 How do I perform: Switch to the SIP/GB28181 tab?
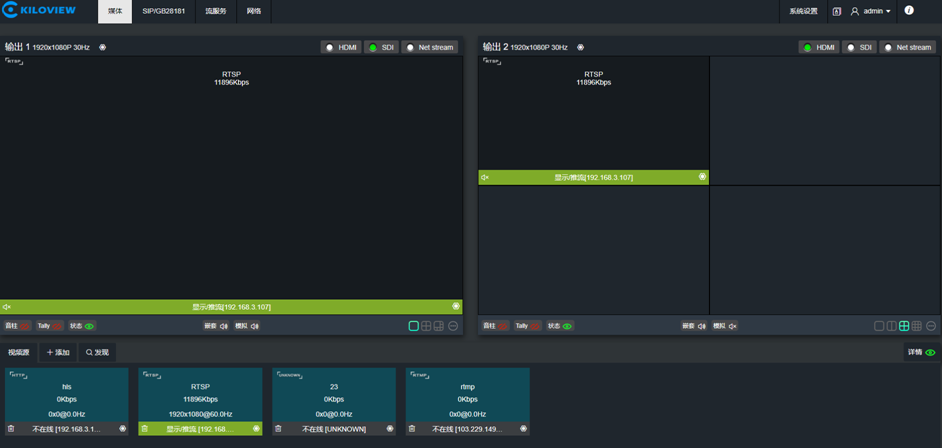[x=163, y=11]
